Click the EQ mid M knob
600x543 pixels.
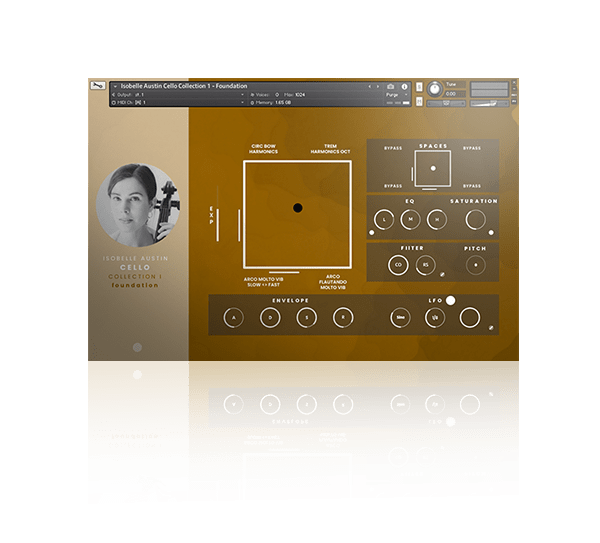click(411, 220)
